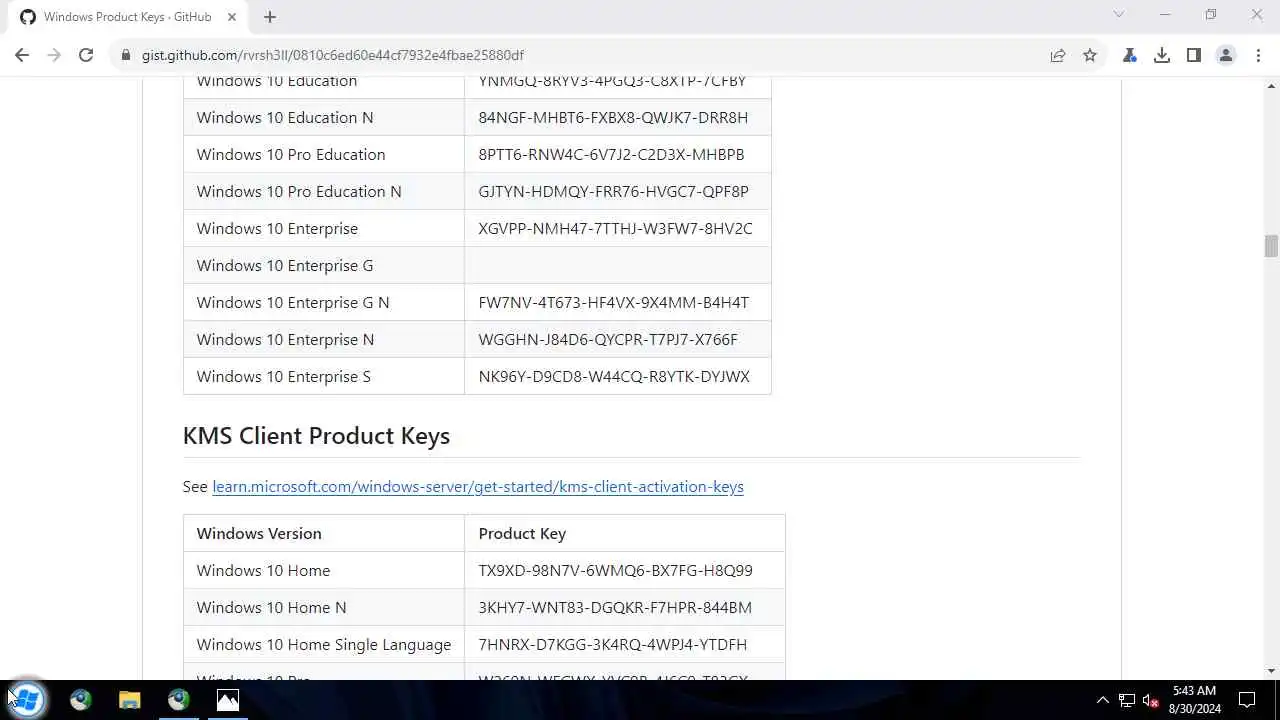
Task: Expand the tab search chevron
Action: 1119,14
